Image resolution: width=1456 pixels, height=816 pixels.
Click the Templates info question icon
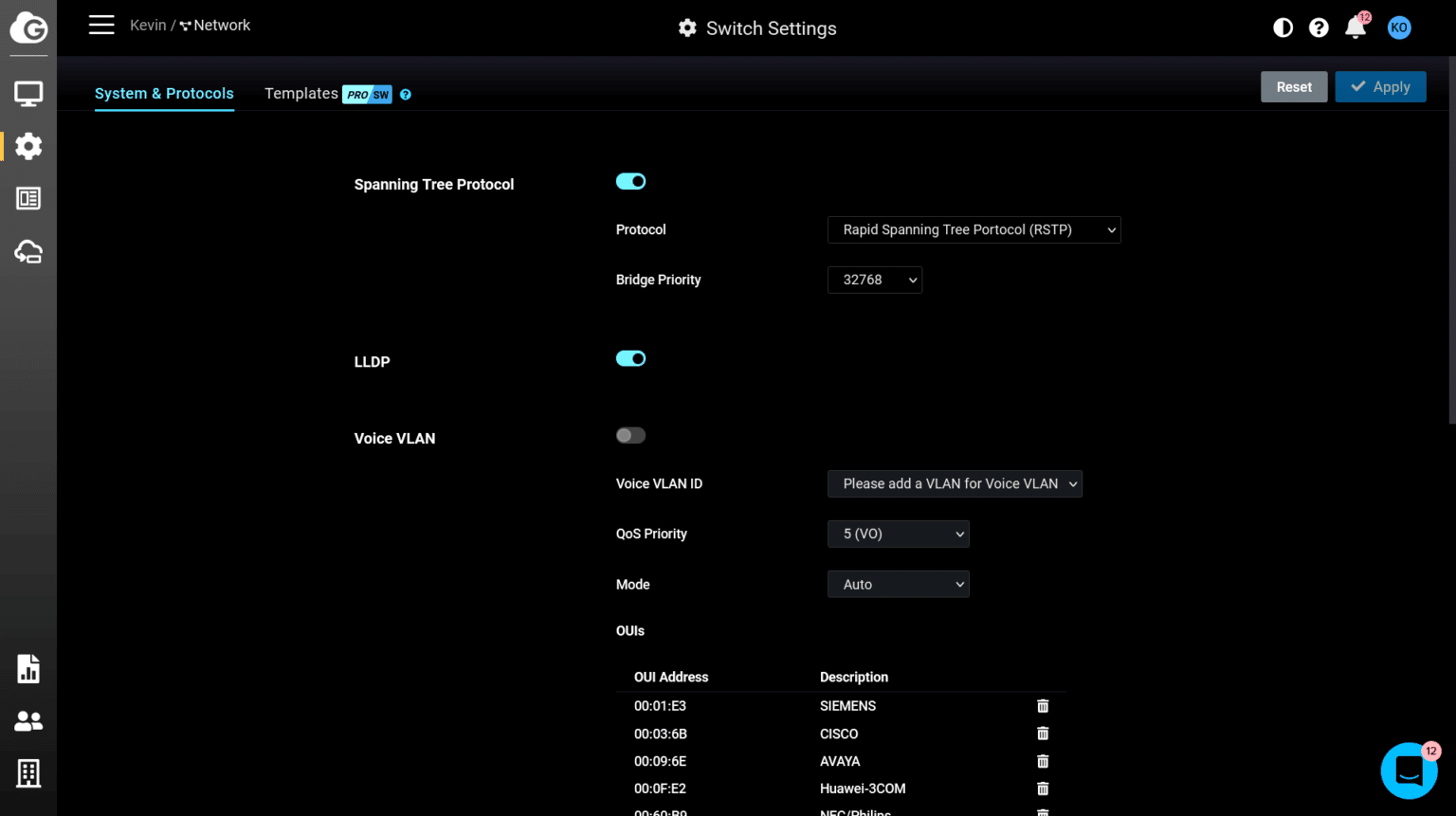tap(406, 95)
